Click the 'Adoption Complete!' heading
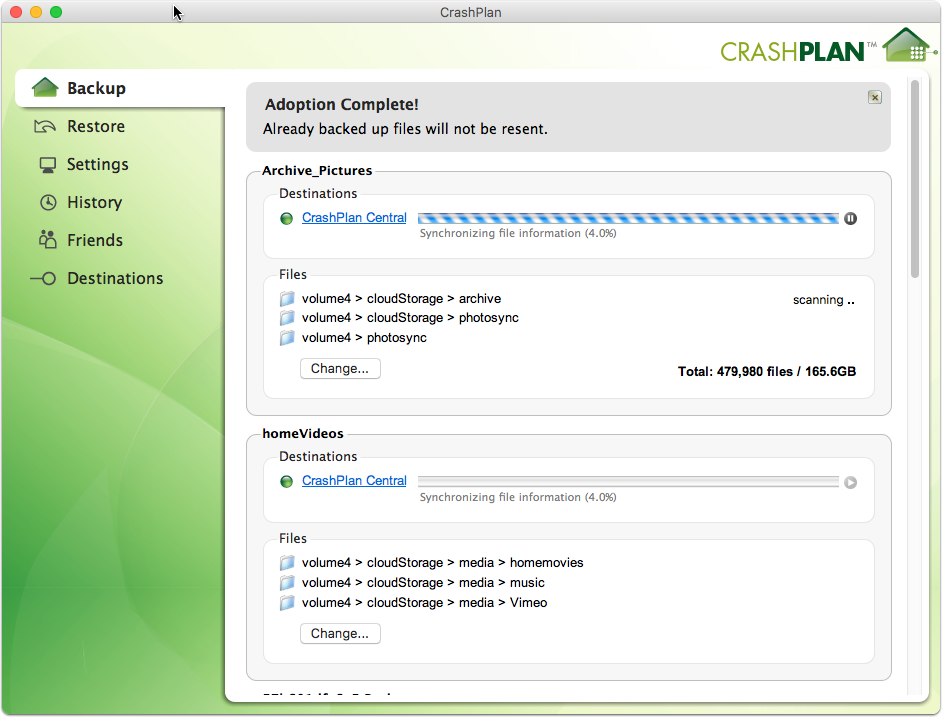Image resolution: width=942 pixels, height=717 pixels. (342, 105)
